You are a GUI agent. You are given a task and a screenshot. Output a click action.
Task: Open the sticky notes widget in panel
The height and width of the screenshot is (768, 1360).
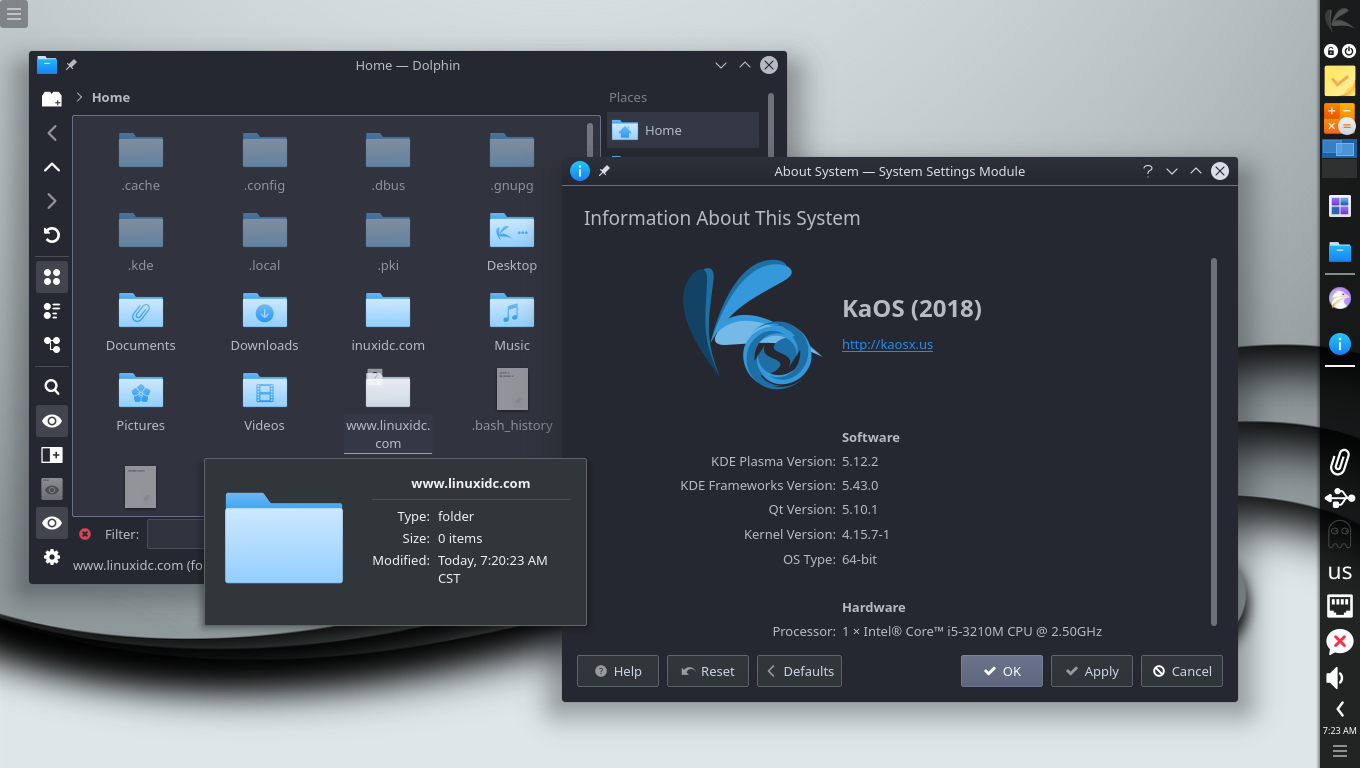tap(1340, 81)
